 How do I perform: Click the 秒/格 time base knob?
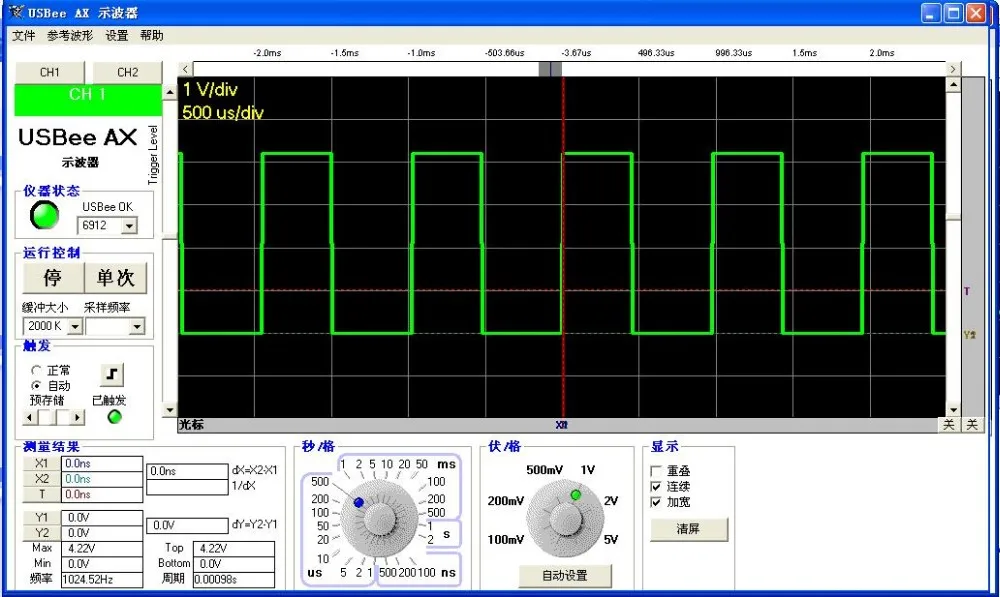pyautogui.click(x=379, y=517)
